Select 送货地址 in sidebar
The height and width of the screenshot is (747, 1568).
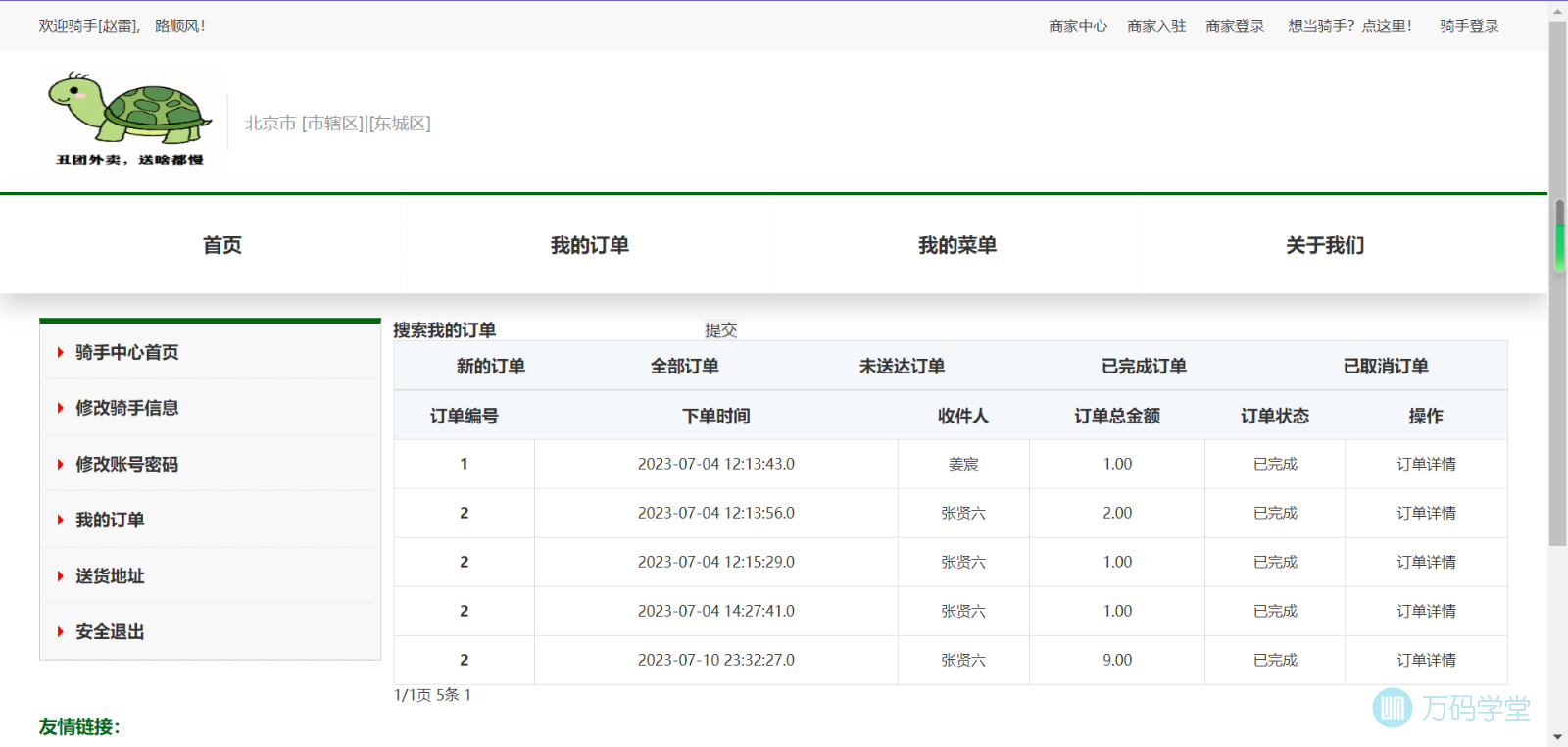110,576
